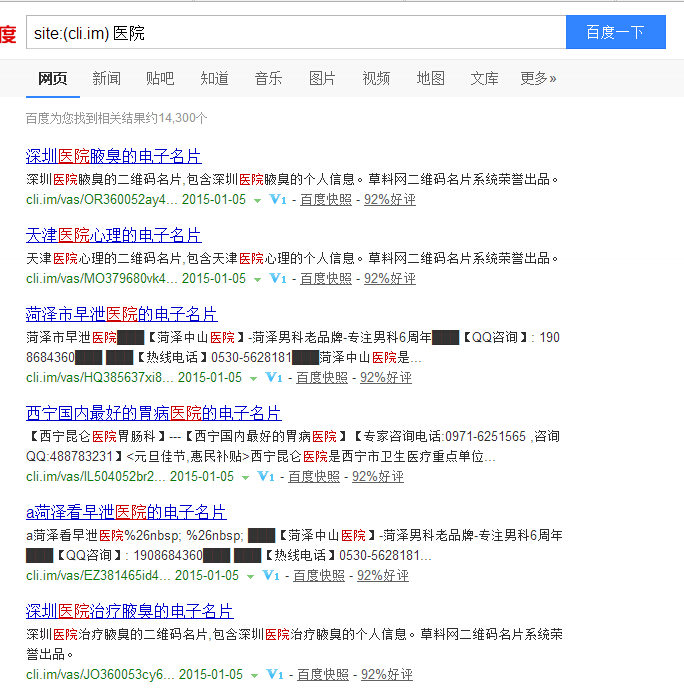Click the green URL cli.im/vas/OR360052ay4...
The width and height of the screenshot is (684, 695).
102,199
